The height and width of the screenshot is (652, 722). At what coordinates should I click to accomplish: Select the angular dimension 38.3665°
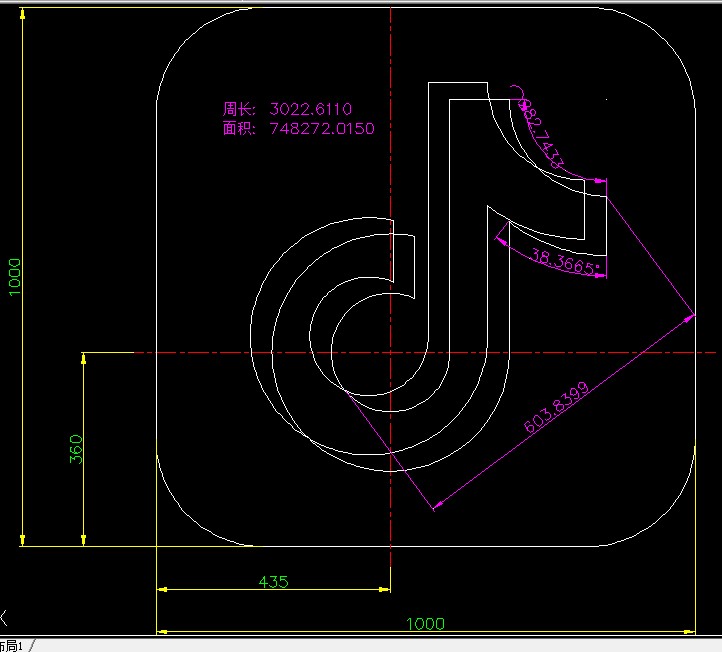(566, 262)
